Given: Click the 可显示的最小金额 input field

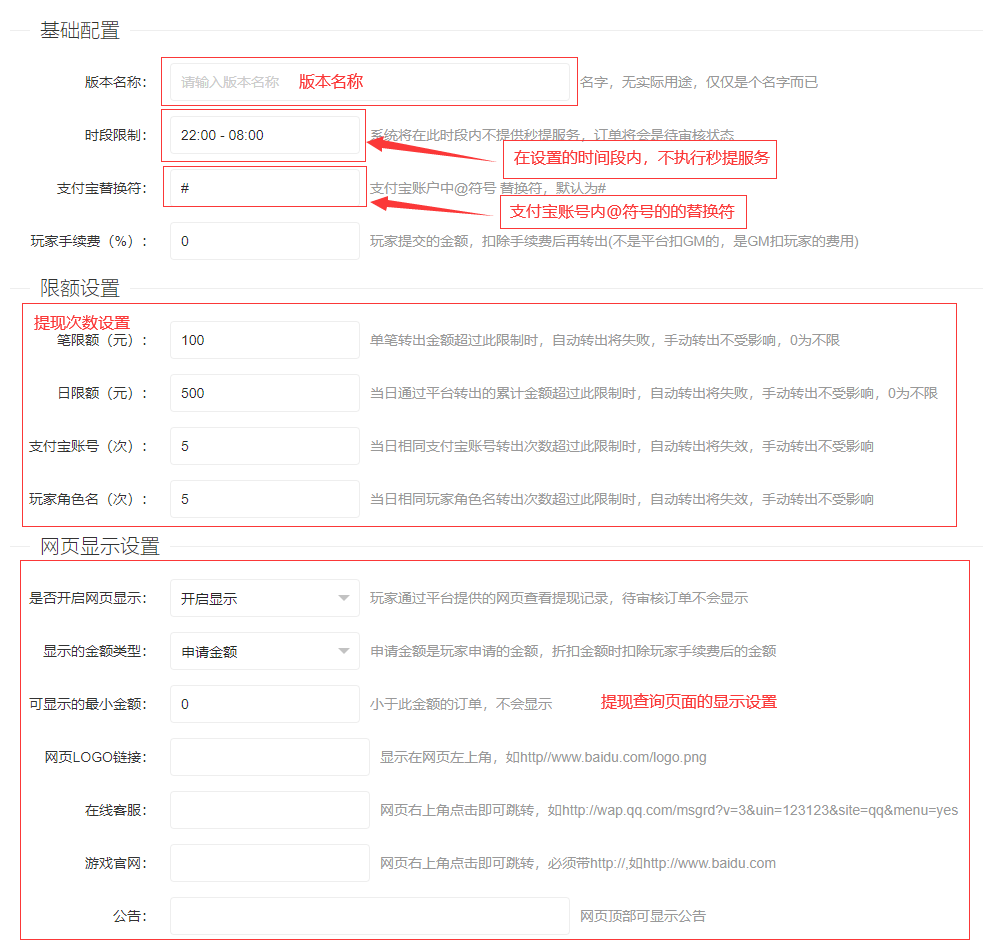Looking at the screenshot, I should [x=265, y=704].
